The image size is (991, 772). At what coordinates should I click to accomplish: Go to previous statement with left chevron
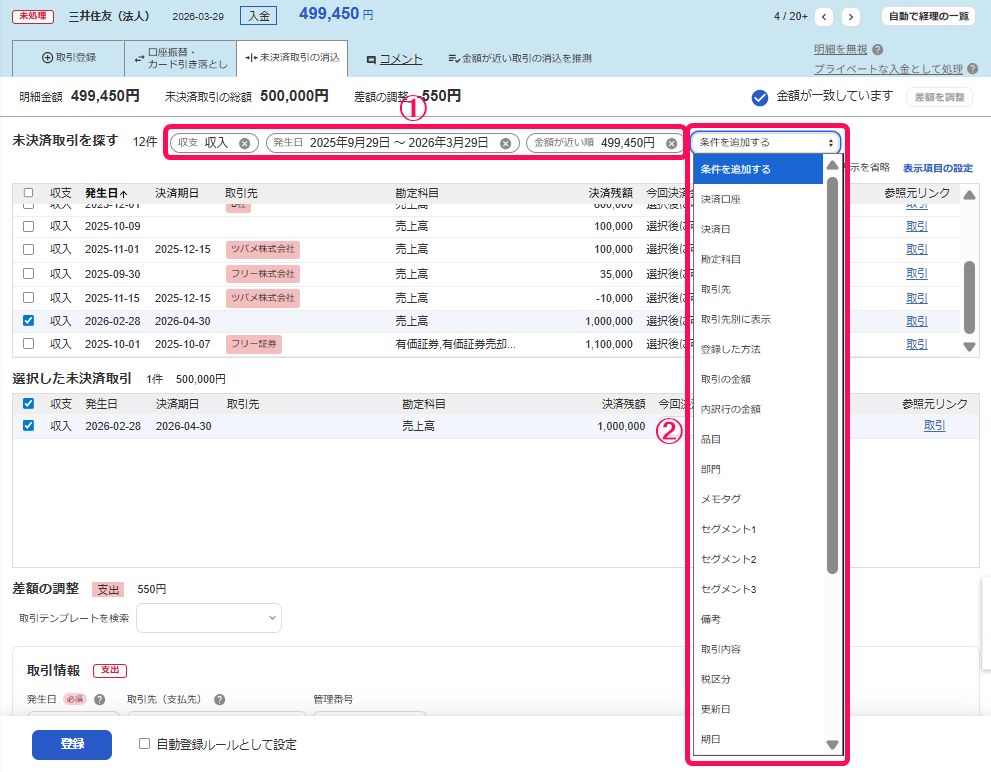pos(824,16)
